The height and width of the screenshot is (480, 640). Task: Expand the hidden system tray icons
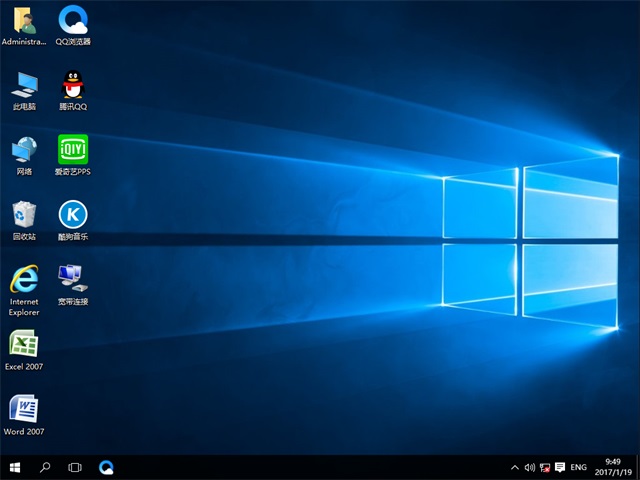(515, 467)
